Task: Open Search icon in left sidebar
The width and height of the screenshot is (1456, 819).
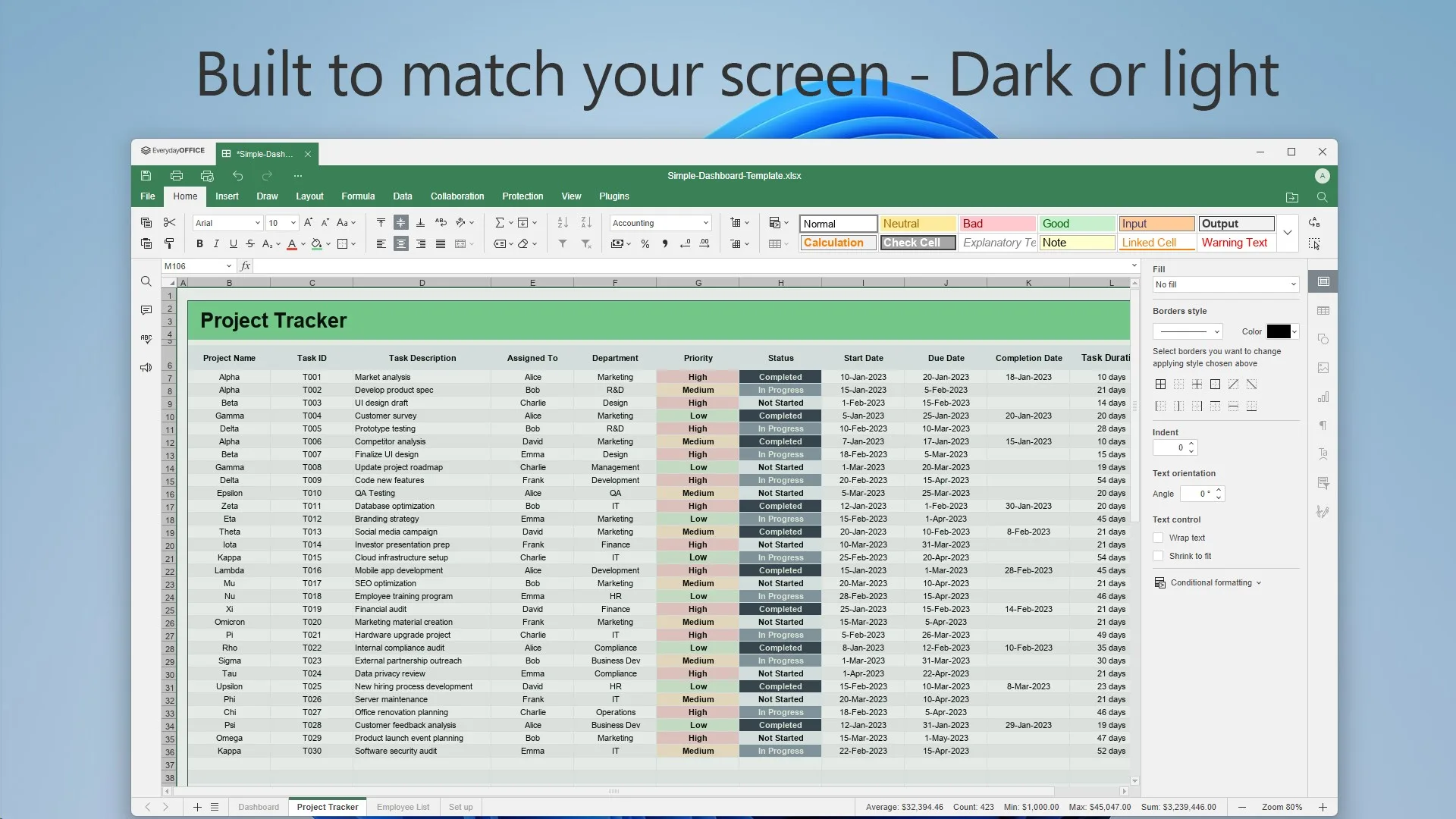Action: click(146, 281)
